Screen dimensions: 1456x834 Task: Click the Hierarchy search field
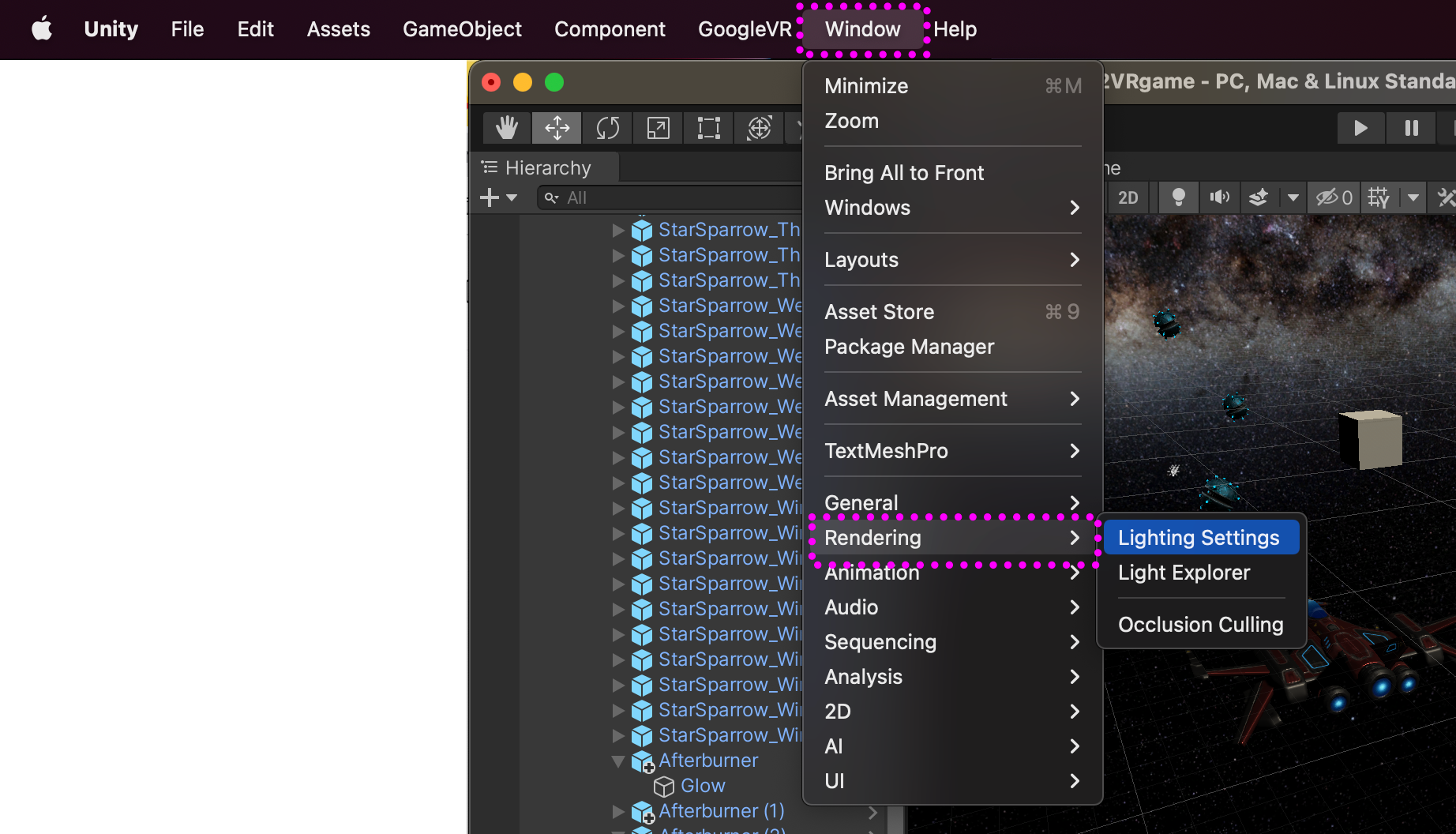pyautogui.click(x=670, y=197)
